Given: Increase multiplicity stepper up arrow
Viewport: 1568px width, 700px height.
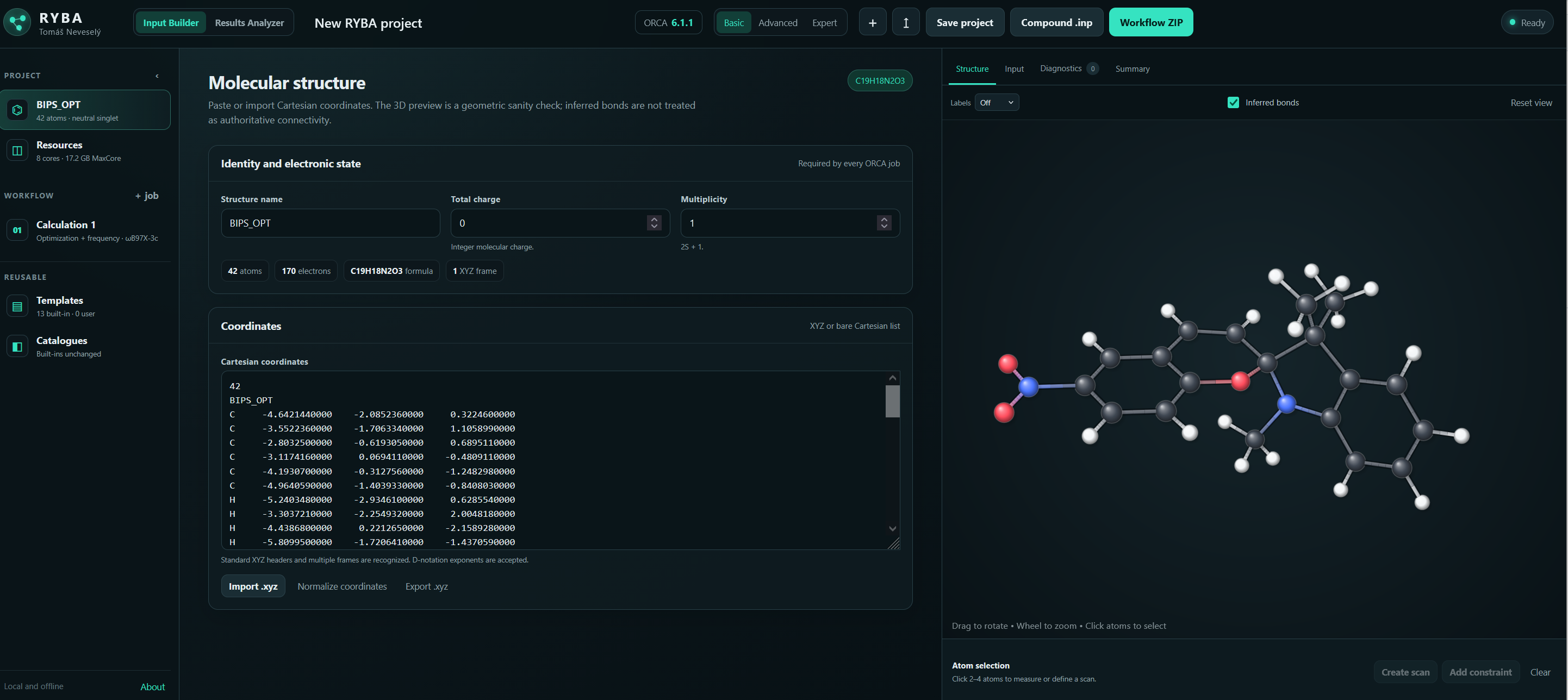Looking at the screenshot, I should 884,219.
